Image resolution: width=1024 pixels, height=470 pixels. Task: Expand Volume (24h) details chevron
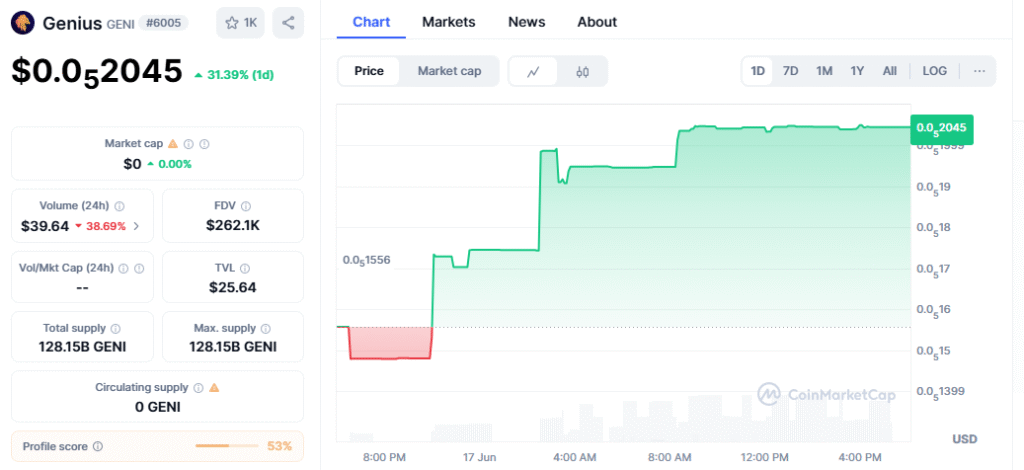tap(136, 227)
